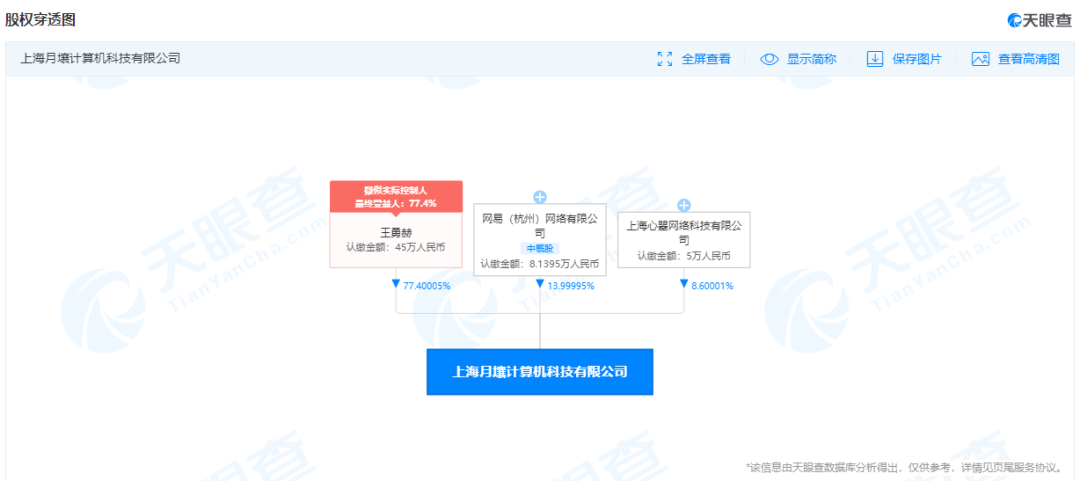
Task: Click the 中概股 tag on 网易 node
Action: point(540,248)
